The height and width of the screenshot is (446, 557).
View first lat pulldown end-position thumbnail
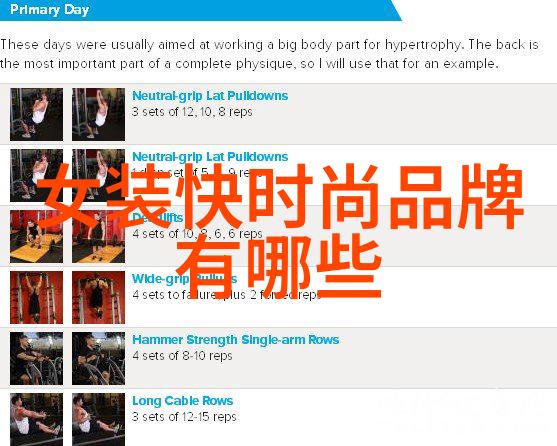point(98,114)
